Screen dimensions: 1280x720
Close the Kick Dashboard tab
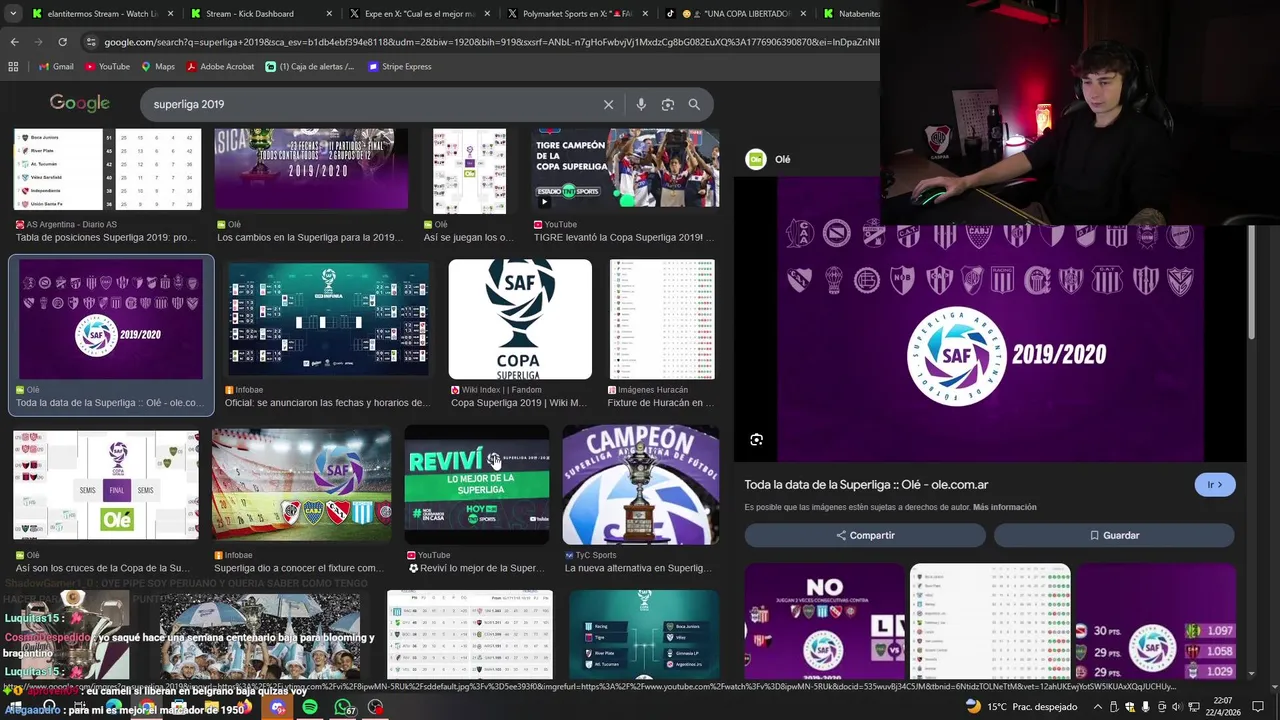click(328, 14)
